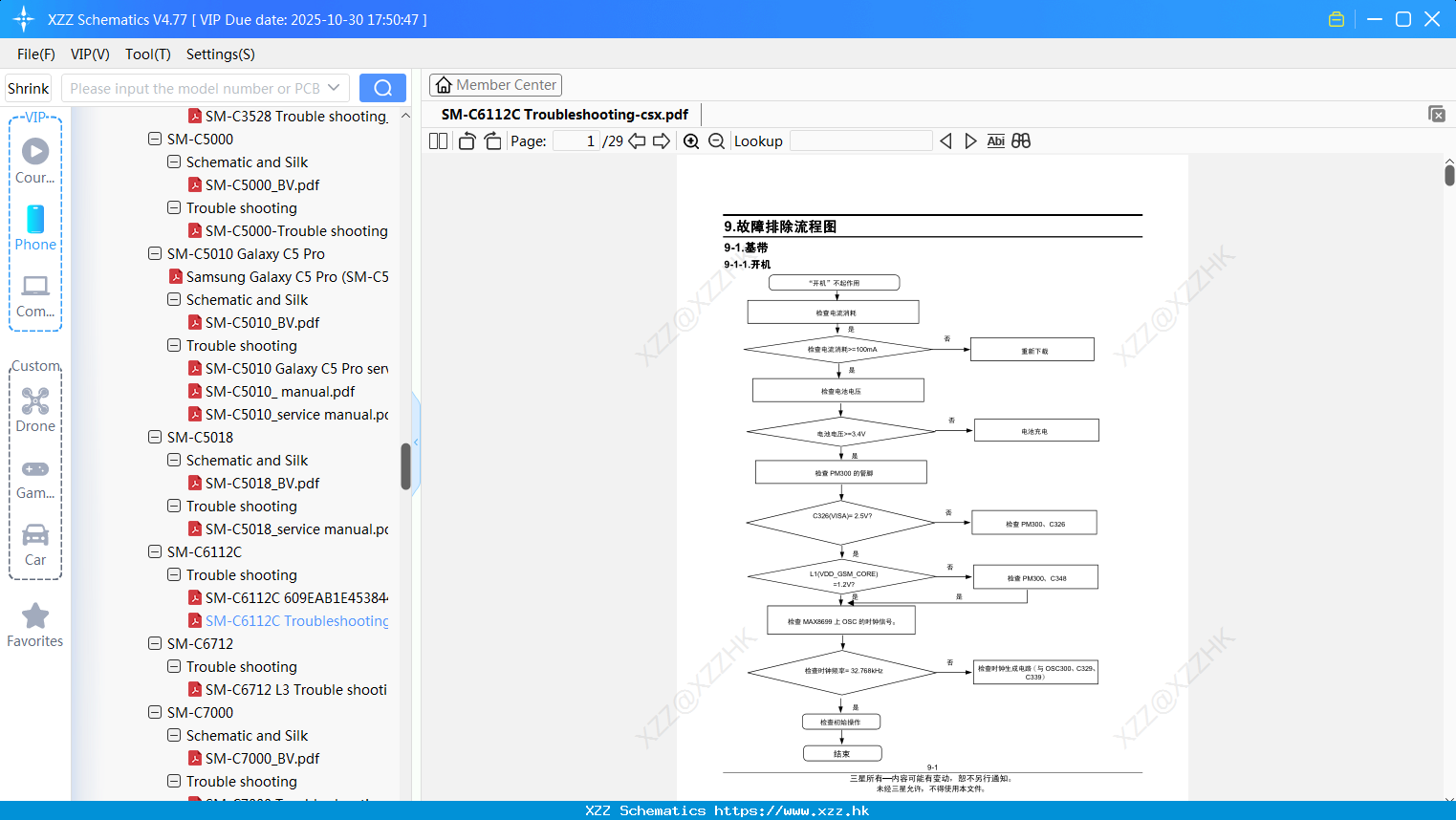
Task: Collapse the SM-C5000 node
Action: point(155,139)
